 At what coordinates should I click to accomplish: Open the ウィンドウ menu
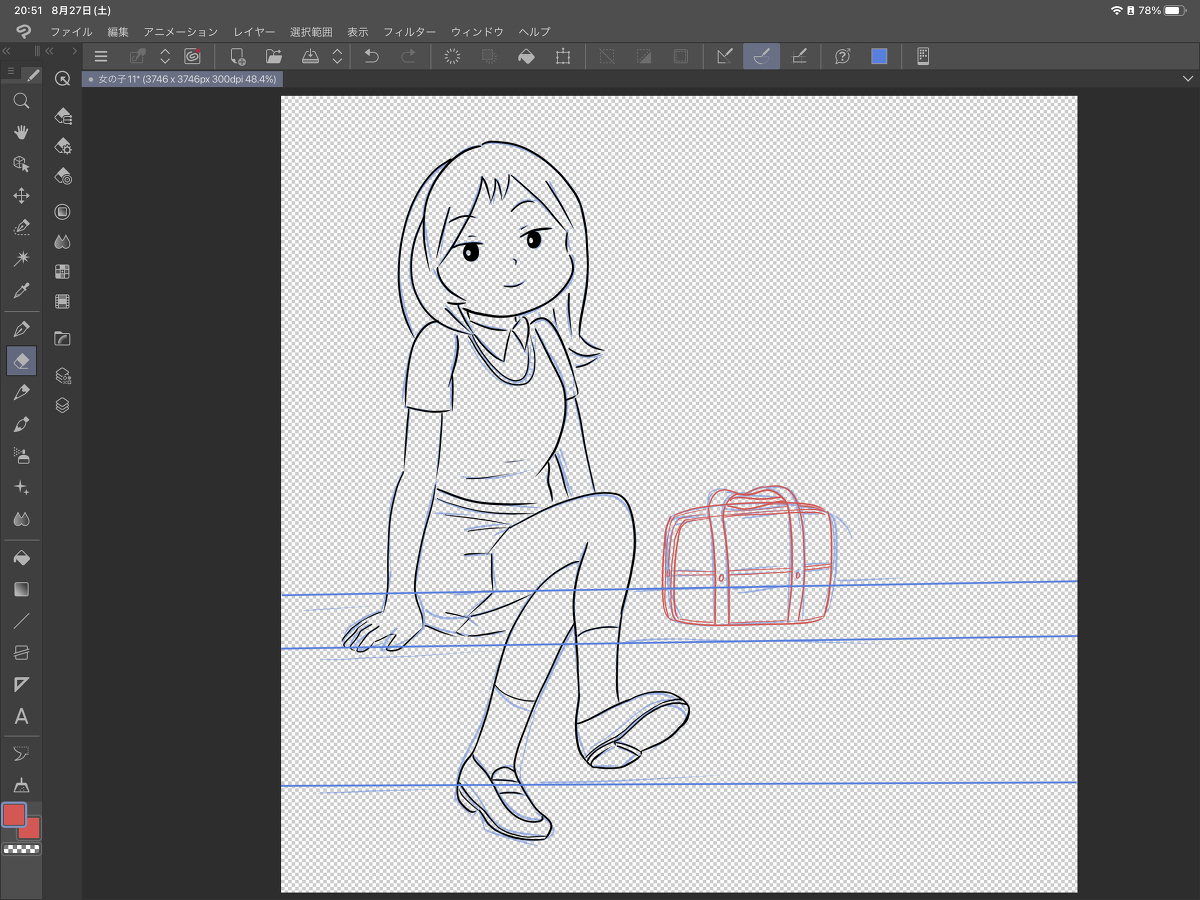tap(477, 32)
